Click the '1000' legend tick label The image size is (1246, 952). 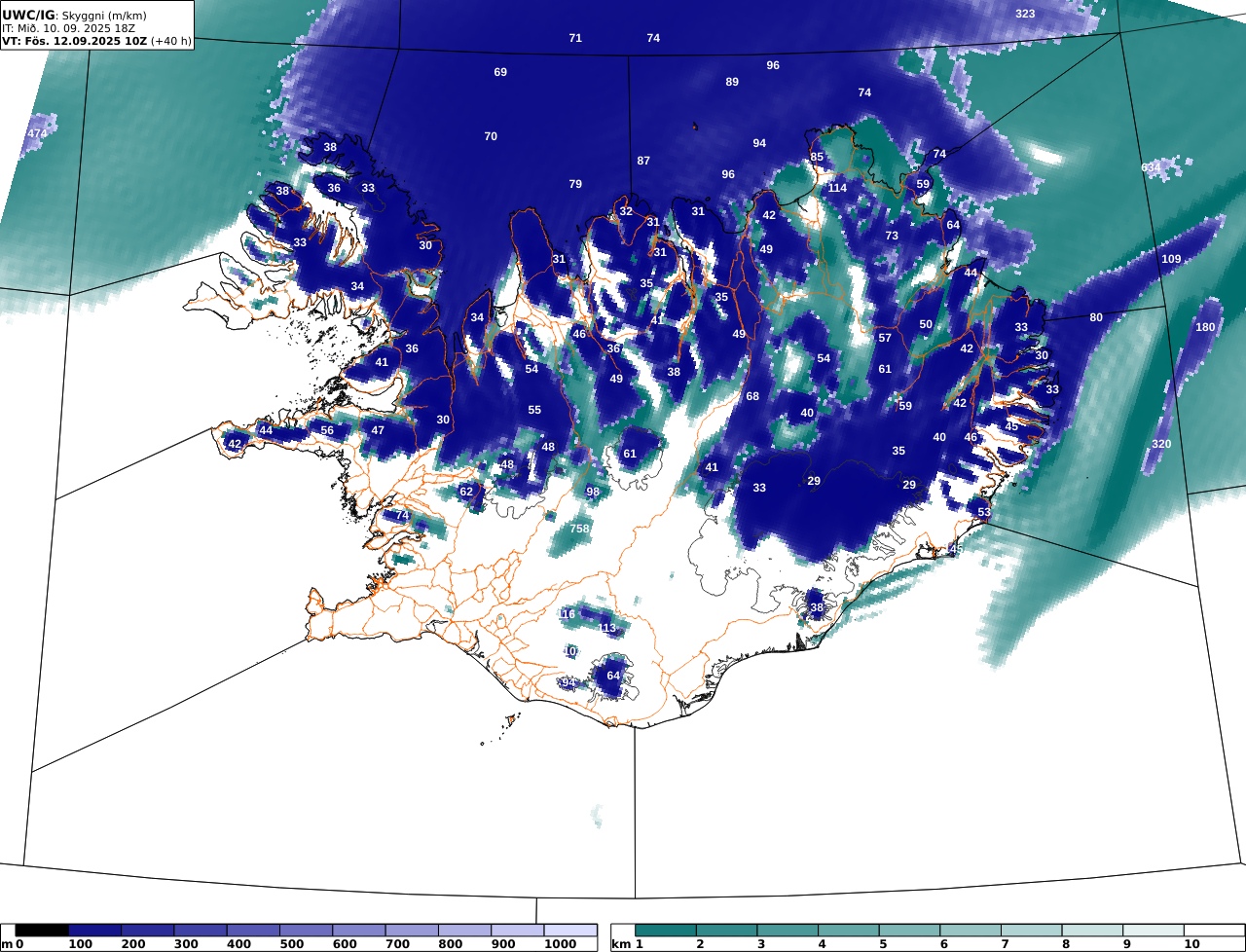pyautogui.click(x=559, y=944)
